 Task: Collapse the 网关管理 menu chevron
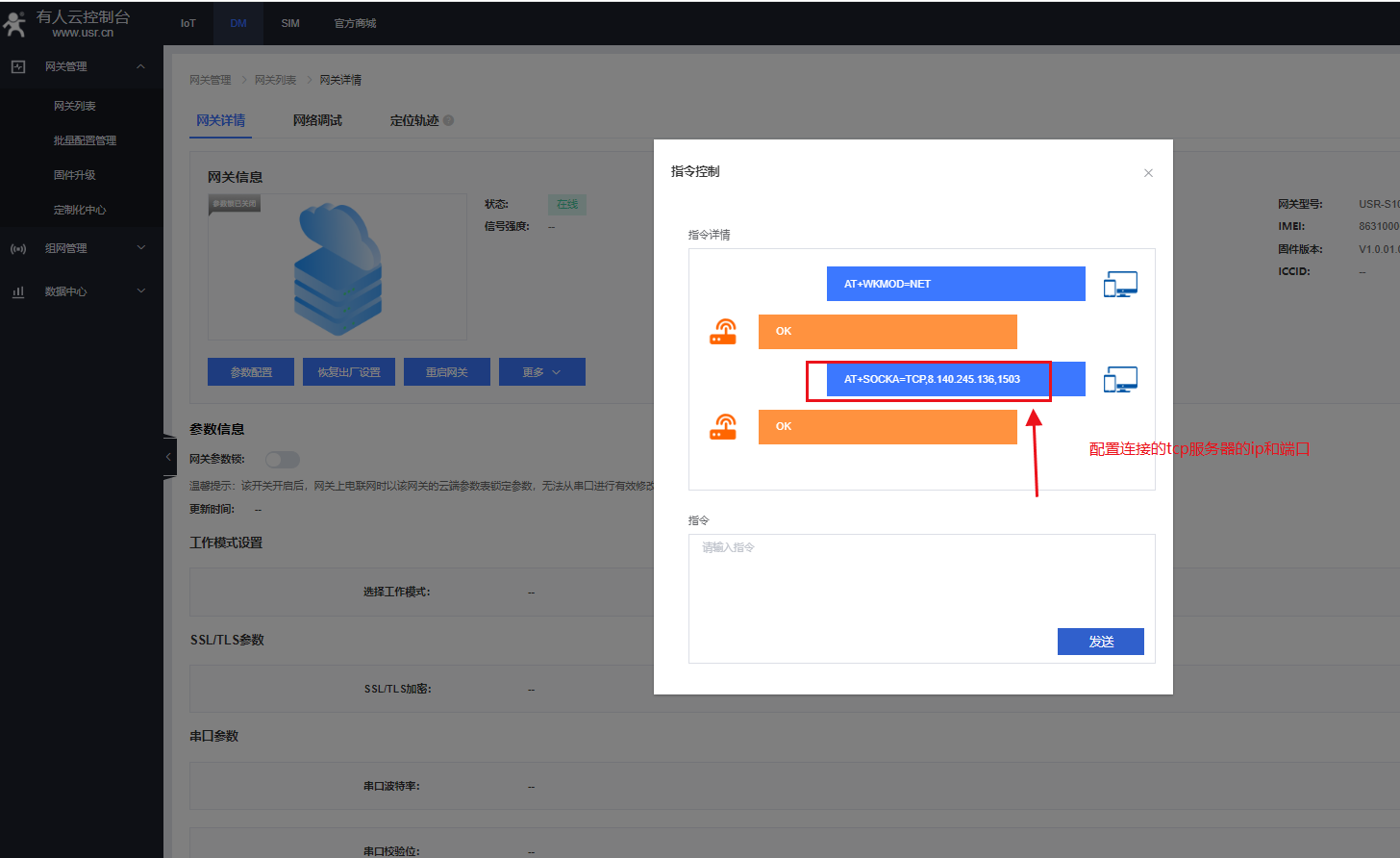click(x=141, y=66)
